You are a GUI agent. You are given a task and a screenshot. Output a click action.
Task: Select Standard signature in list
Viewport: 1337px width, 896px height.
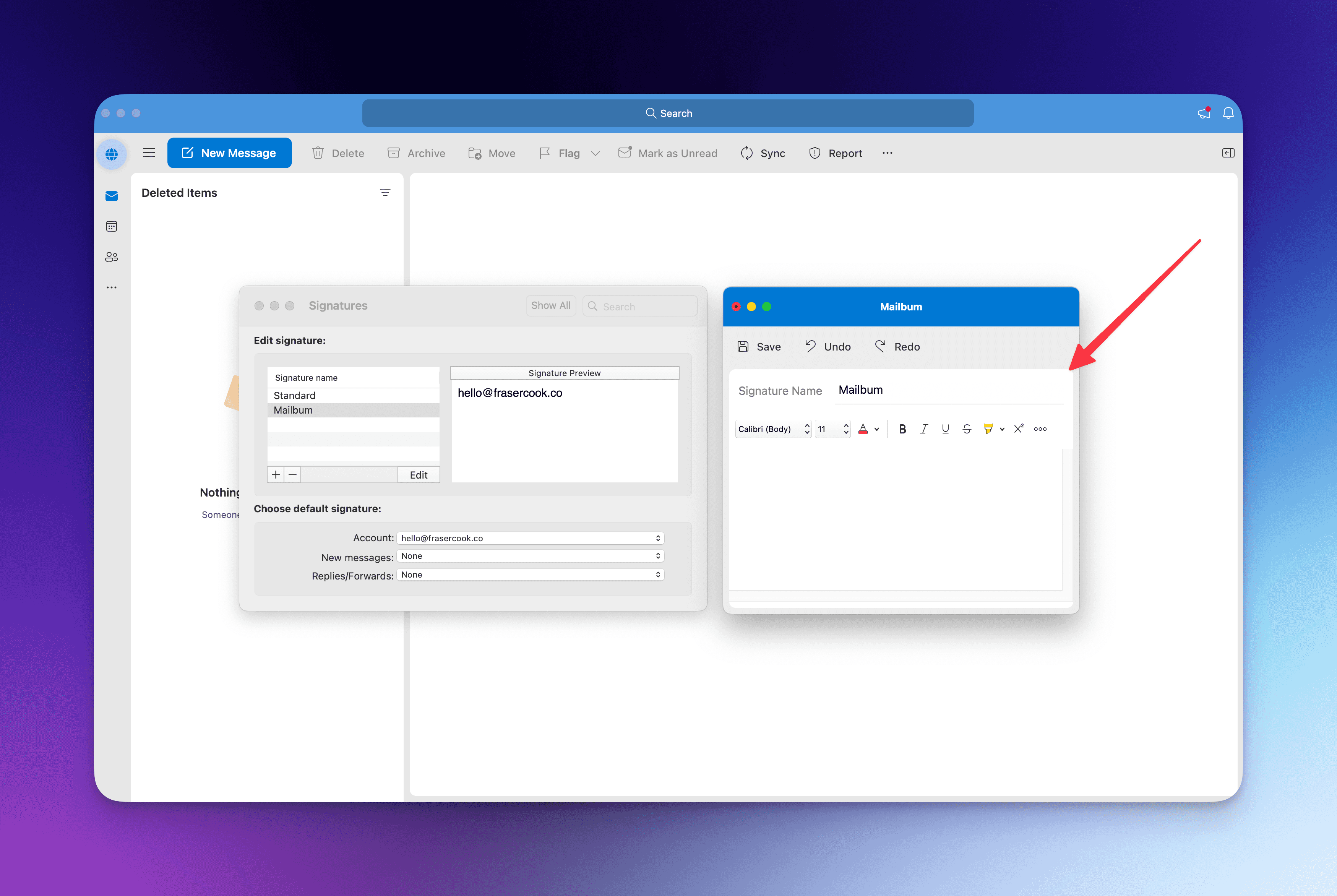coord(294,395)
